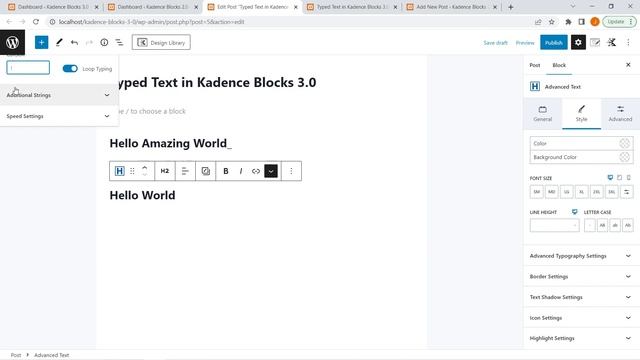
Task: Grab the block drag handle dots
Action: tap(132, 171)
